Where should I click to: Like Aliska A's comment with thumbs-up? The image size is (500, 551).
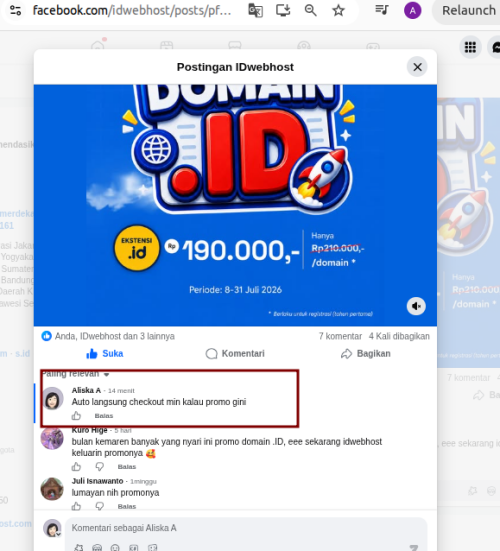tap(76, 416)
